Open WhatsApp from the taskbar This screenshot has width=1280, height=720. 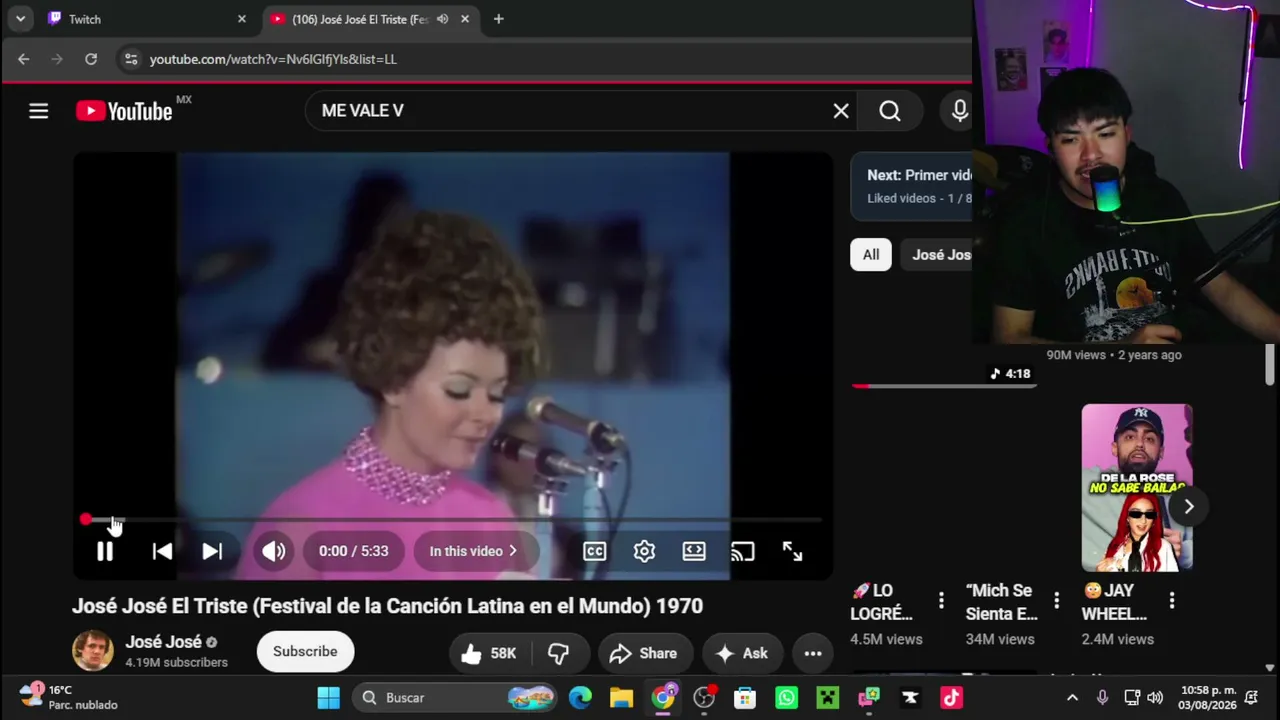(x=786, y=698)
